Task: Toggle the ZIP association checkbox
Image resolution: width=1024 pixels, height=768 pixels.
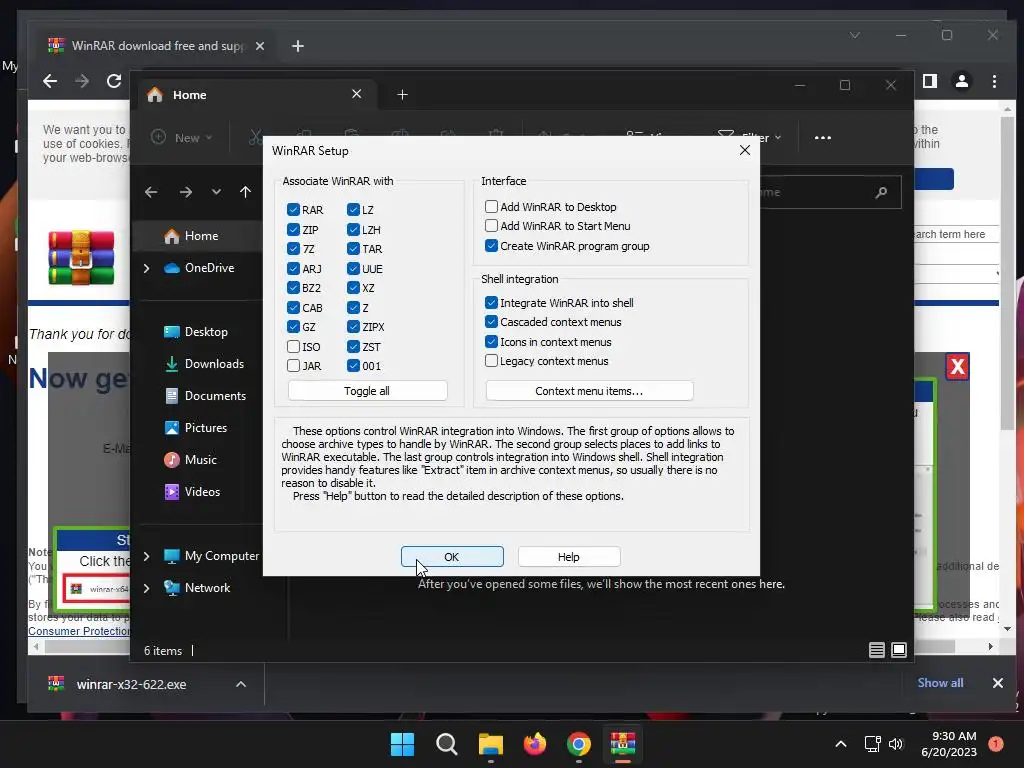Action: (x=293, y=230)
